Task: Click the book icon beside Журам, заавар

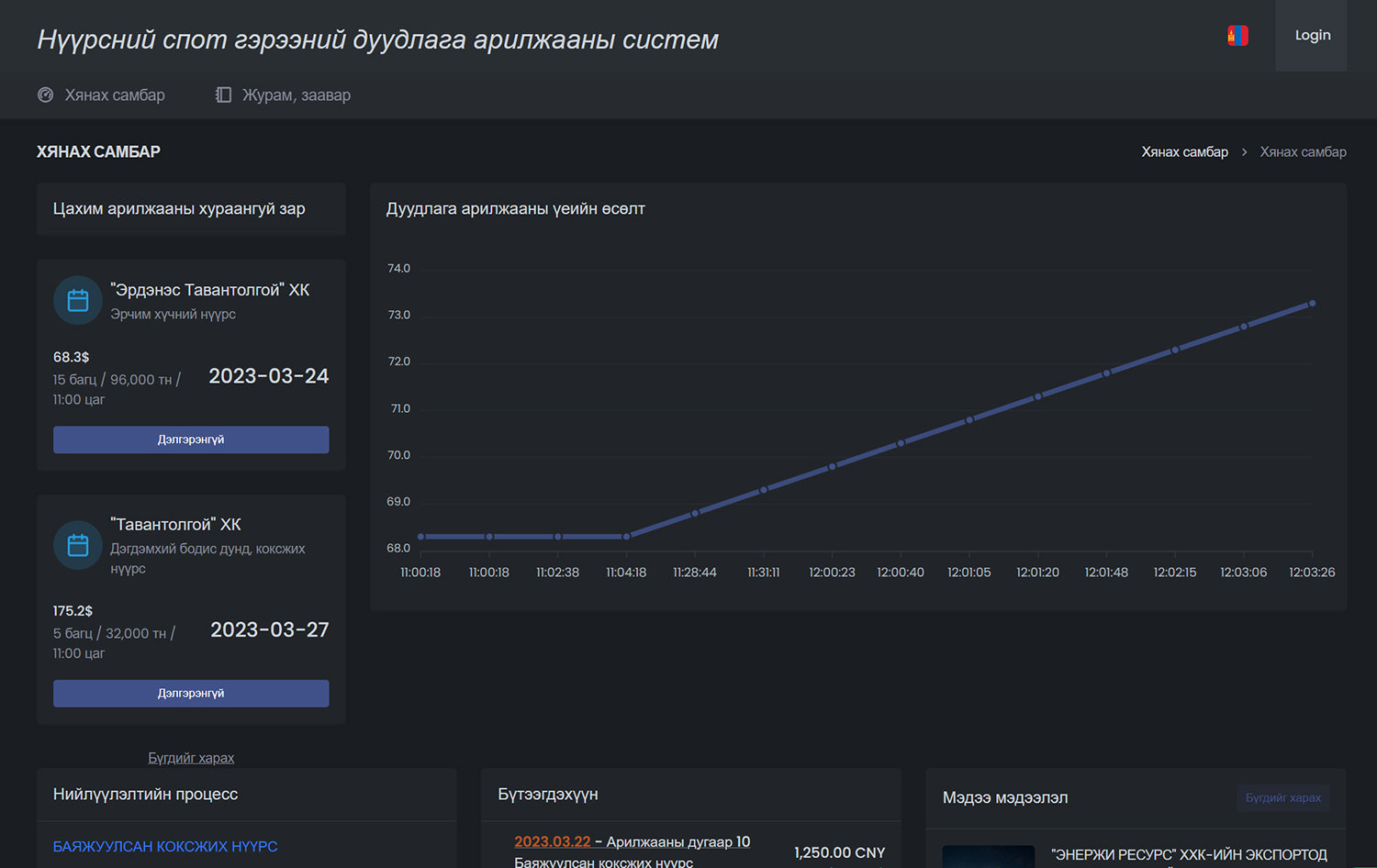Action: 223,95
